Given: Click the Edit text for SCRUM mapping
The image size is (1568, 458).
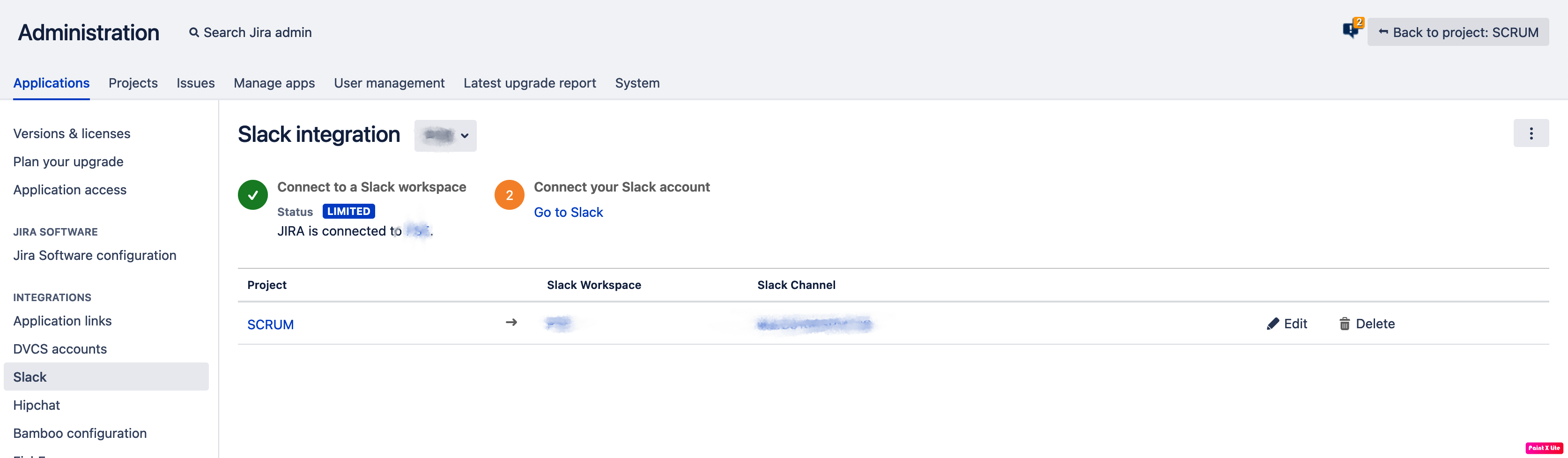Looking at the screenshot, I should tap(1295, 324).
